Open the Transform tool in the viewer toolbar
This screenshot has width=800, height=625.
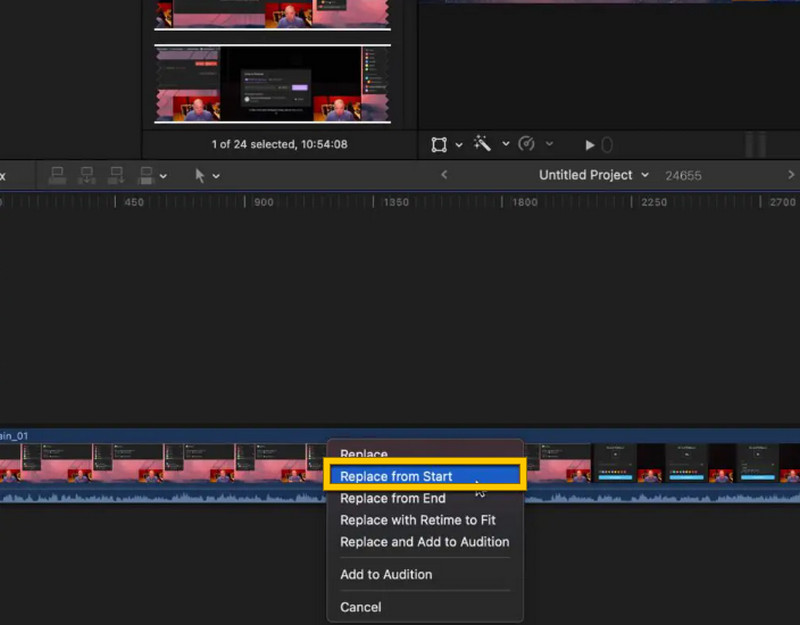tap(438, 144)
